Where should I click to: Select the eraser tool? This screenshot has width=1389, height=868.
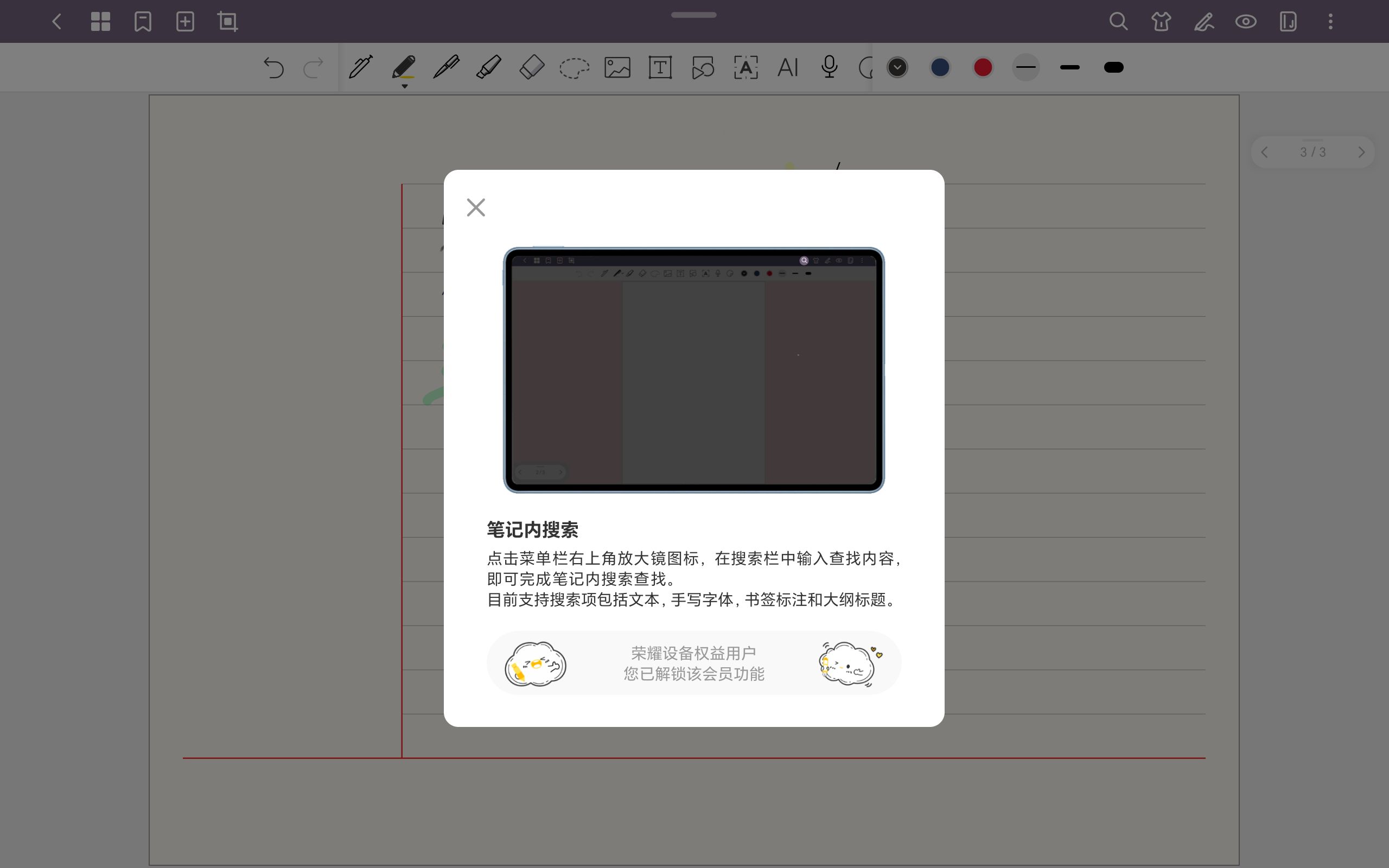tap(531, 67)
